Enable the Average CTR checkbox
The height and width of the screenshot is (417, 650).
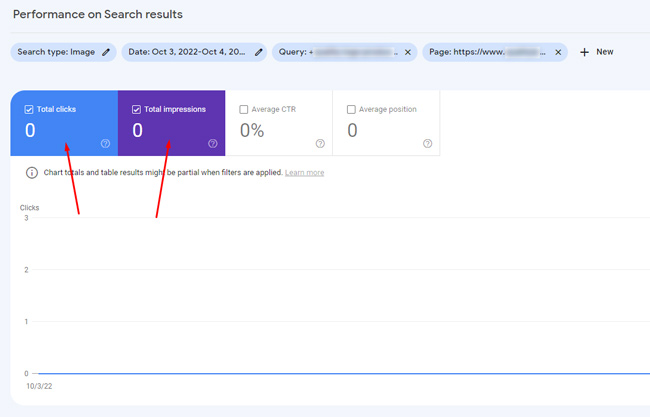pyautogui.click(x=244, y=109)
